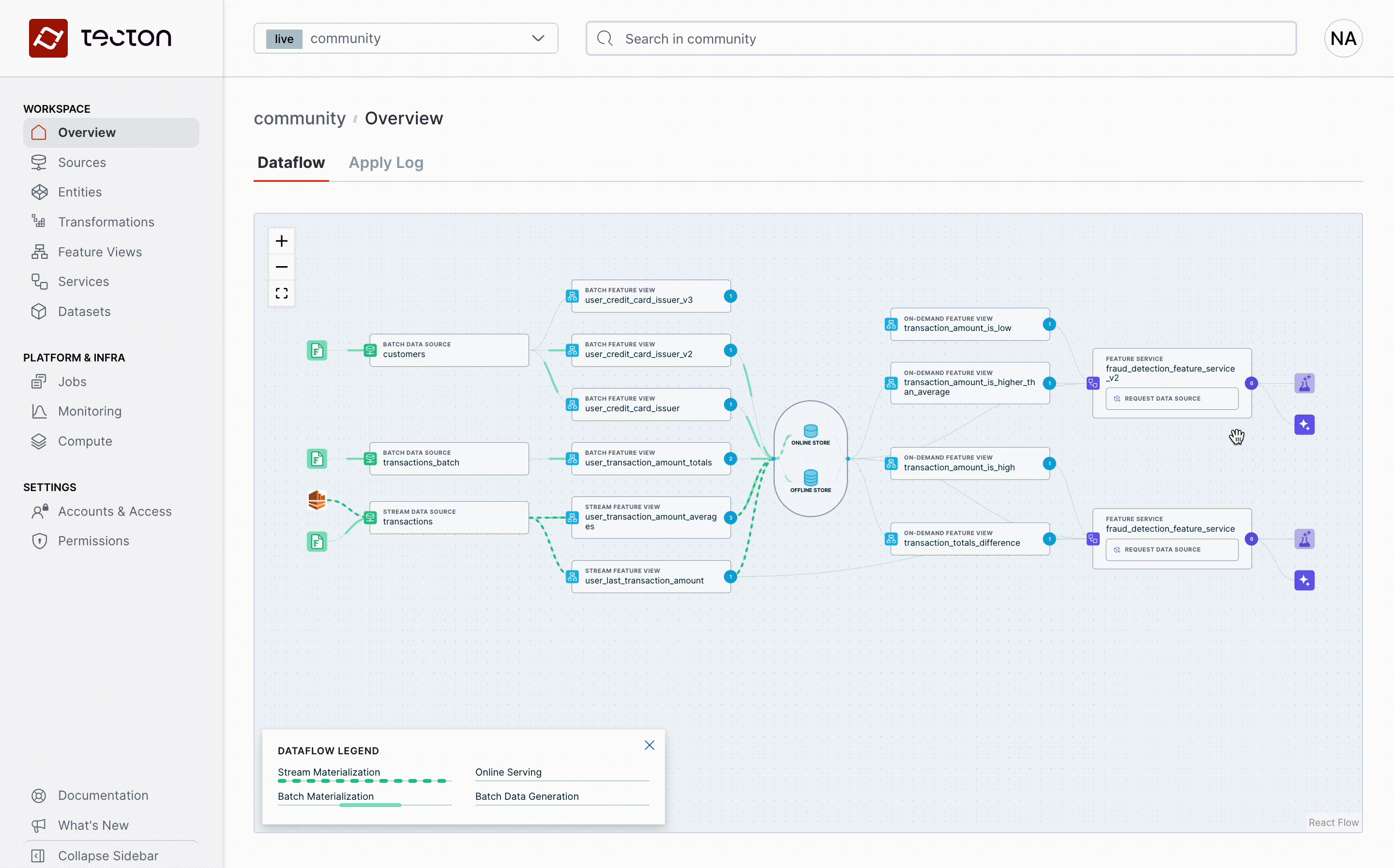The width and height of the screenshot is (1394, 868).
Task: Collapse the sidebar
Action: click(x=108, y=855)
